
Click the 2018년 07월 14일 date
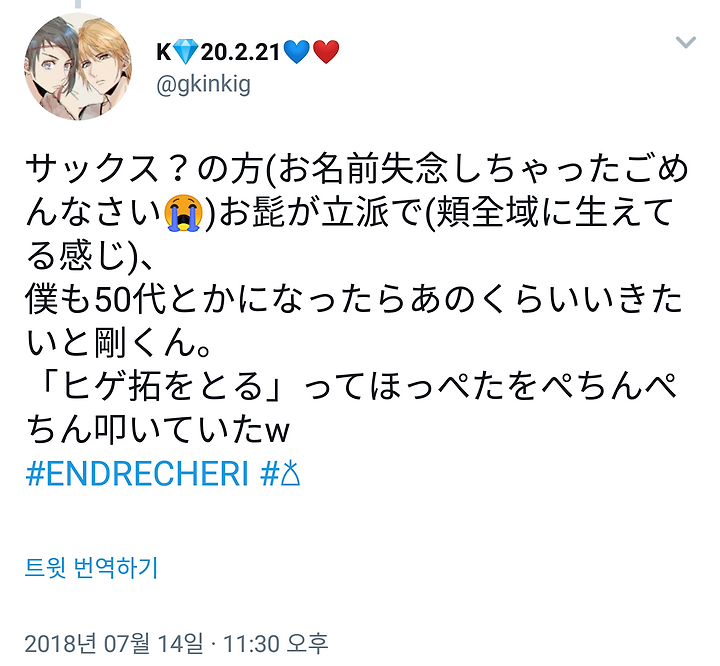point(113,643)
